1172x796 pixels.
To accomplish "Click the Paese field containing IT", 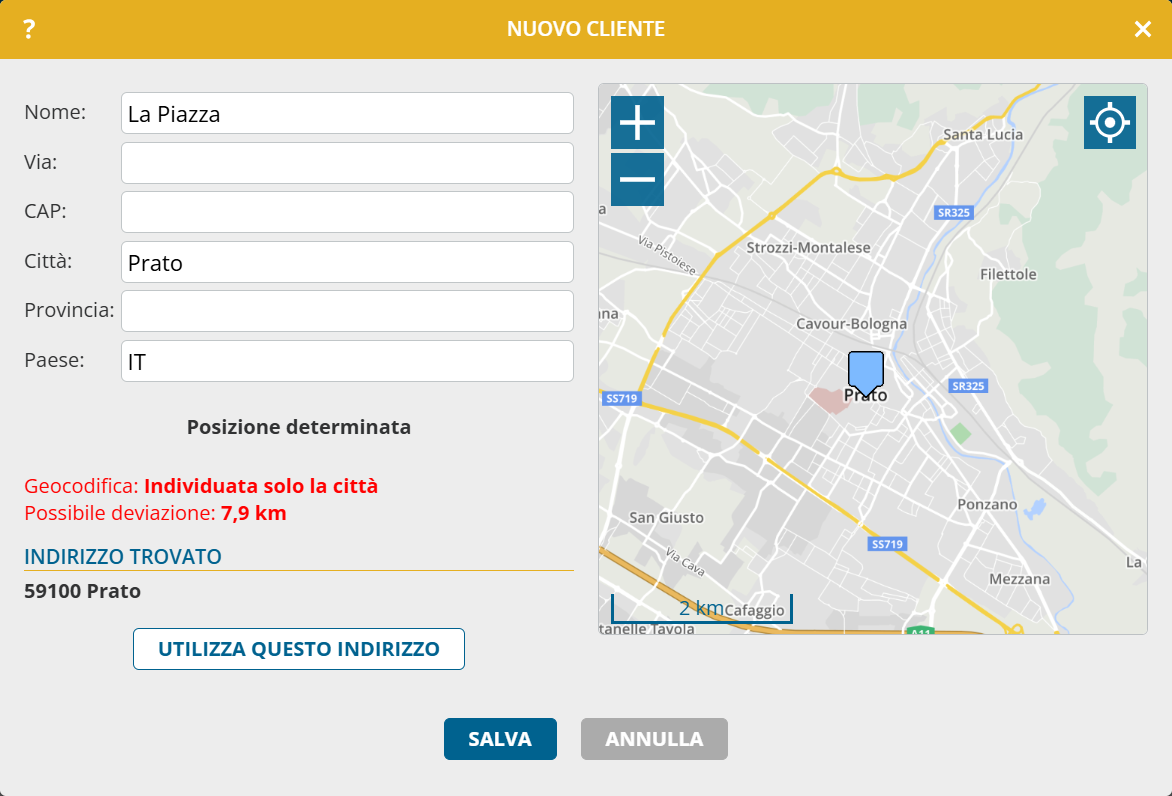I will (x=347, y=361).
